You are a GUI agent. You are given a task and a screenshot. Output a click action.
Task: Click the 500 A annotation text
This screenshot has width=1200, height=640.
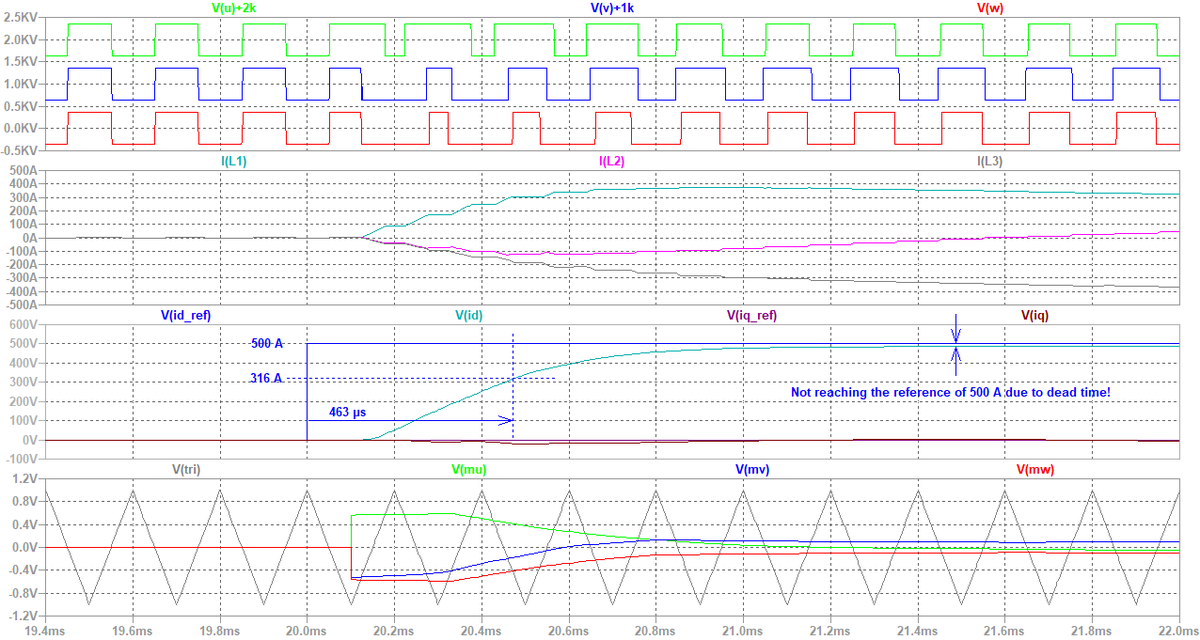(266, 343)
